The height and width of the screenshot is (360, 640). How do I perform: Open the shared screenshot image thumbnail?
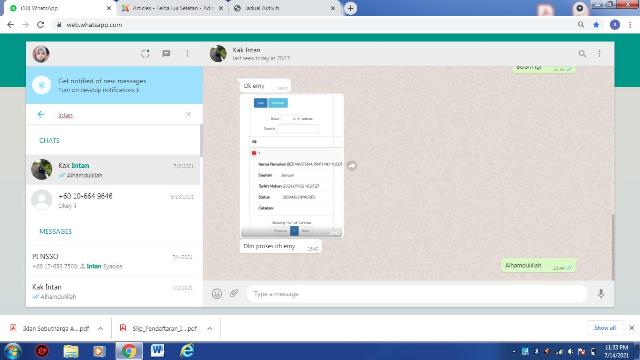click(x=292, y=165)
